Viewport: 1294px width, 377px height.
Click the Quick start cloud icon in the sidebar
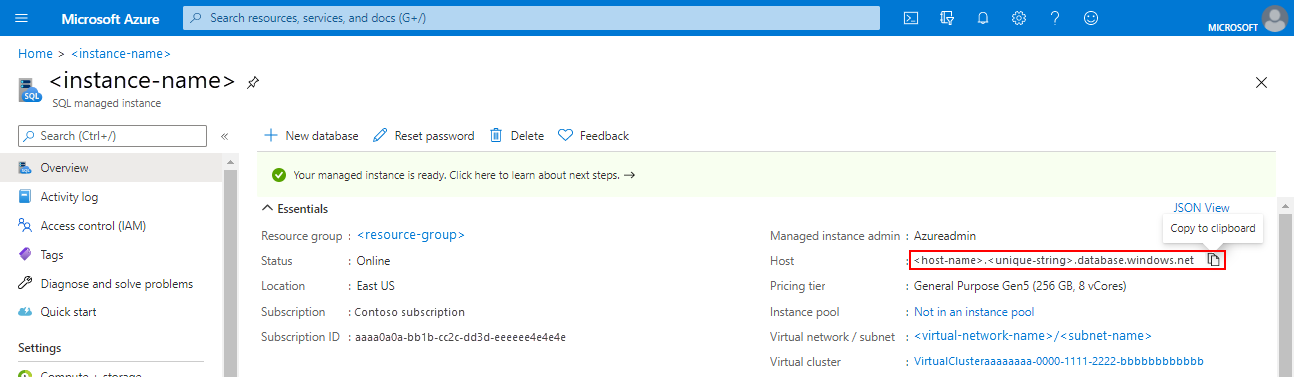(26, 312)
